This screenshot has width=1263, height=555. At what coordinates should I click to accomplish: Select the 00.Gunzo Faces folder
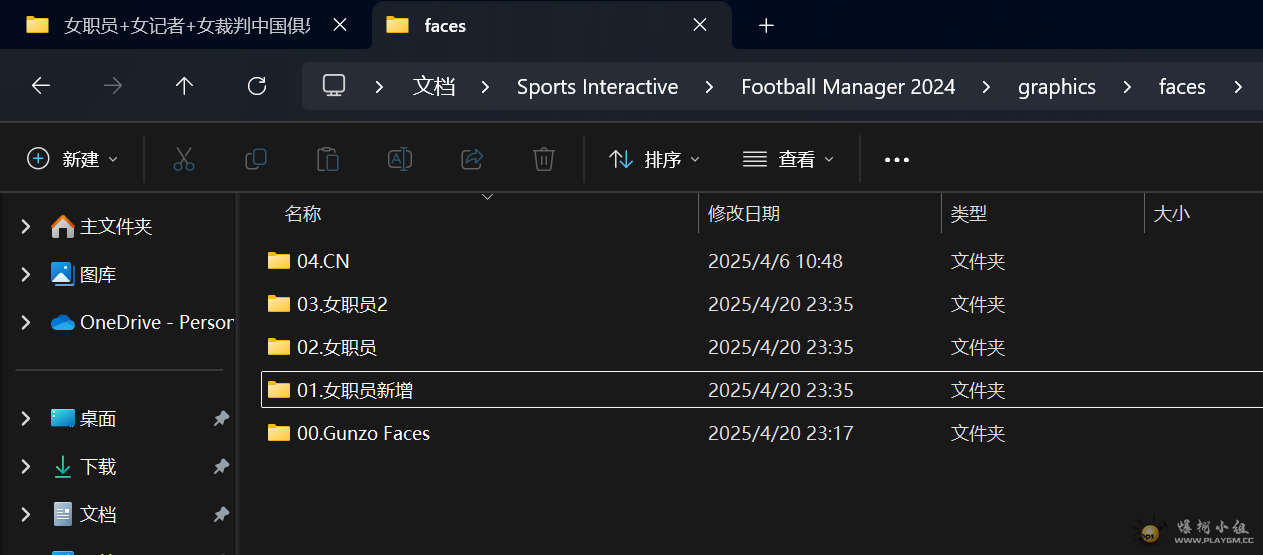pos(363,433)
